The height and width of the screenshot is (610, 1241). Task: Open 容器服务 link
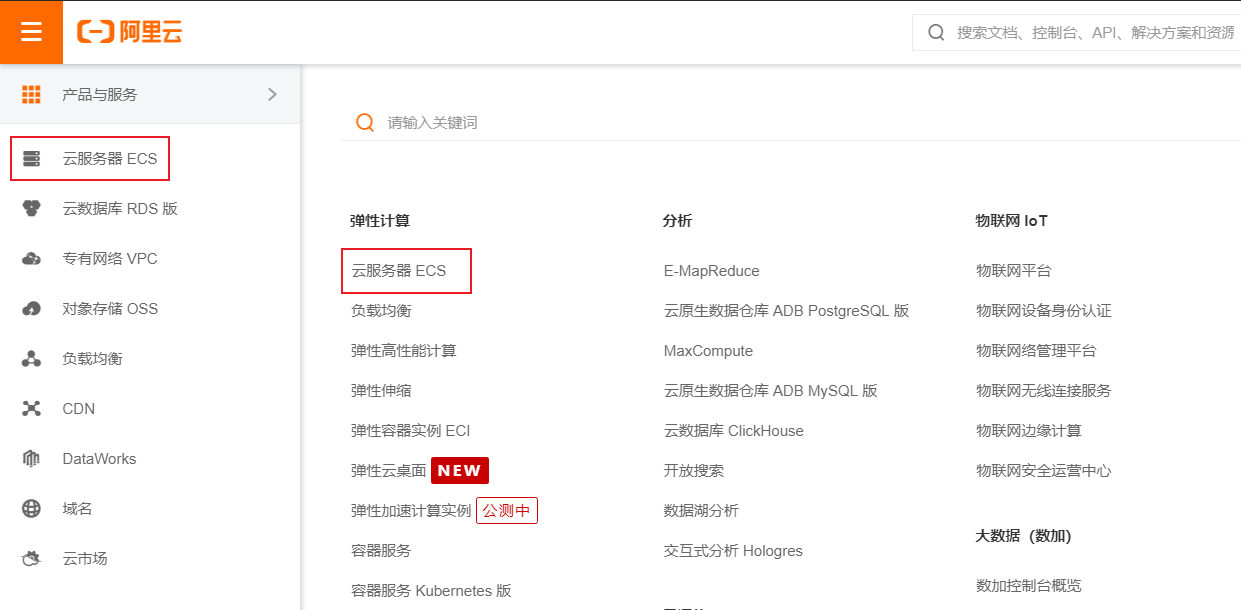pyautogui.click(x=381, y=550)
